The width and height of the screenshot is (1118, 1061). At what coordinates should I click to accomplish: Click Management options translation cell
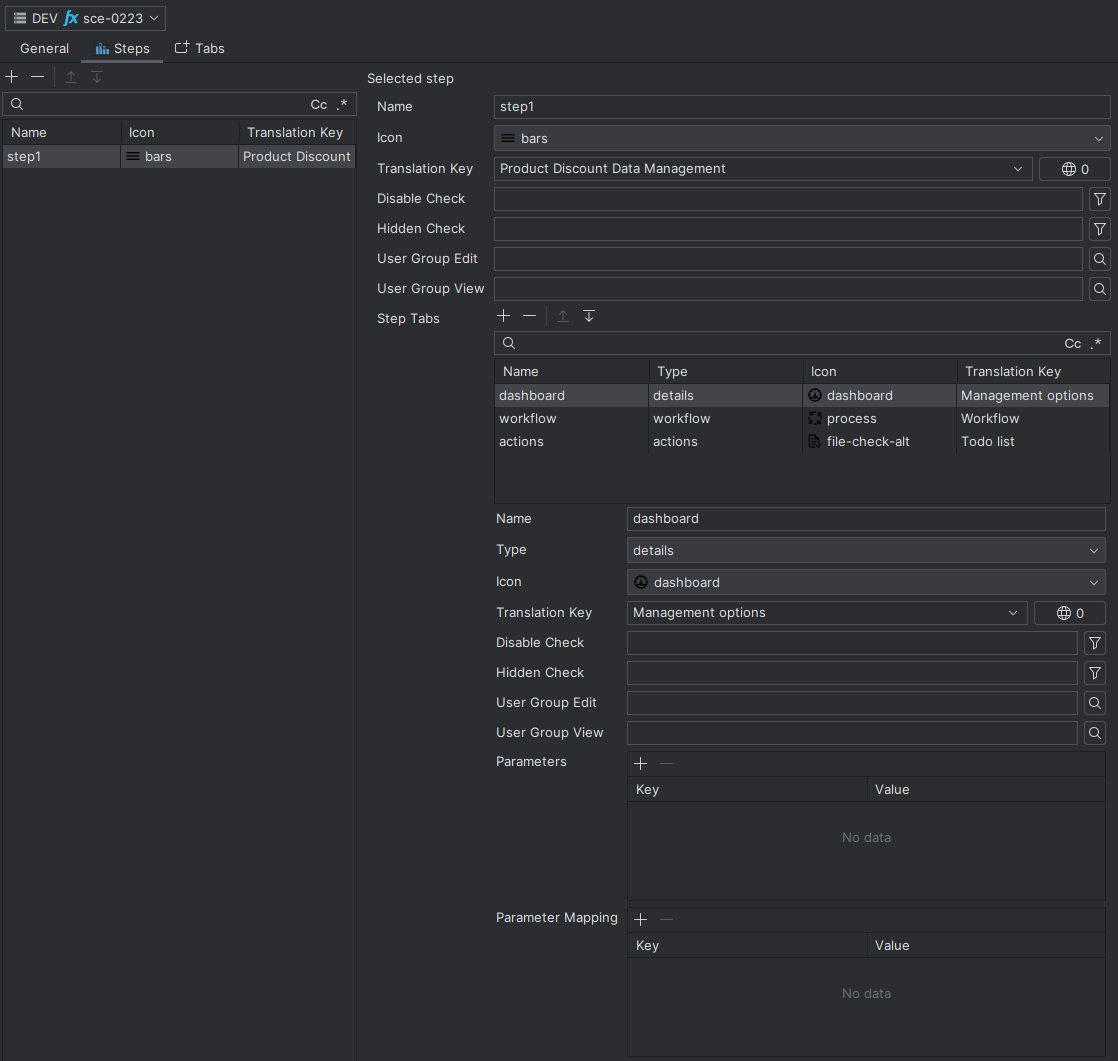[x=1032, y=396]
